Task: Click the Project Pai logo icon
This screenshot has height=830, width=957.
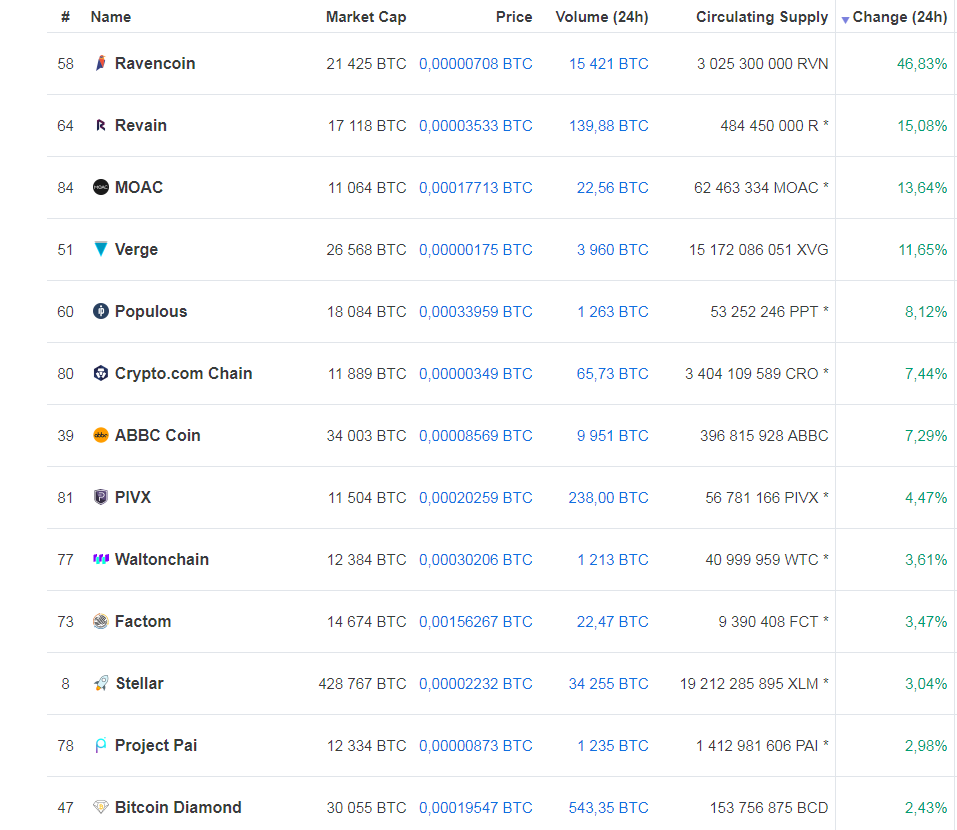Action: (x=101, y=745)
